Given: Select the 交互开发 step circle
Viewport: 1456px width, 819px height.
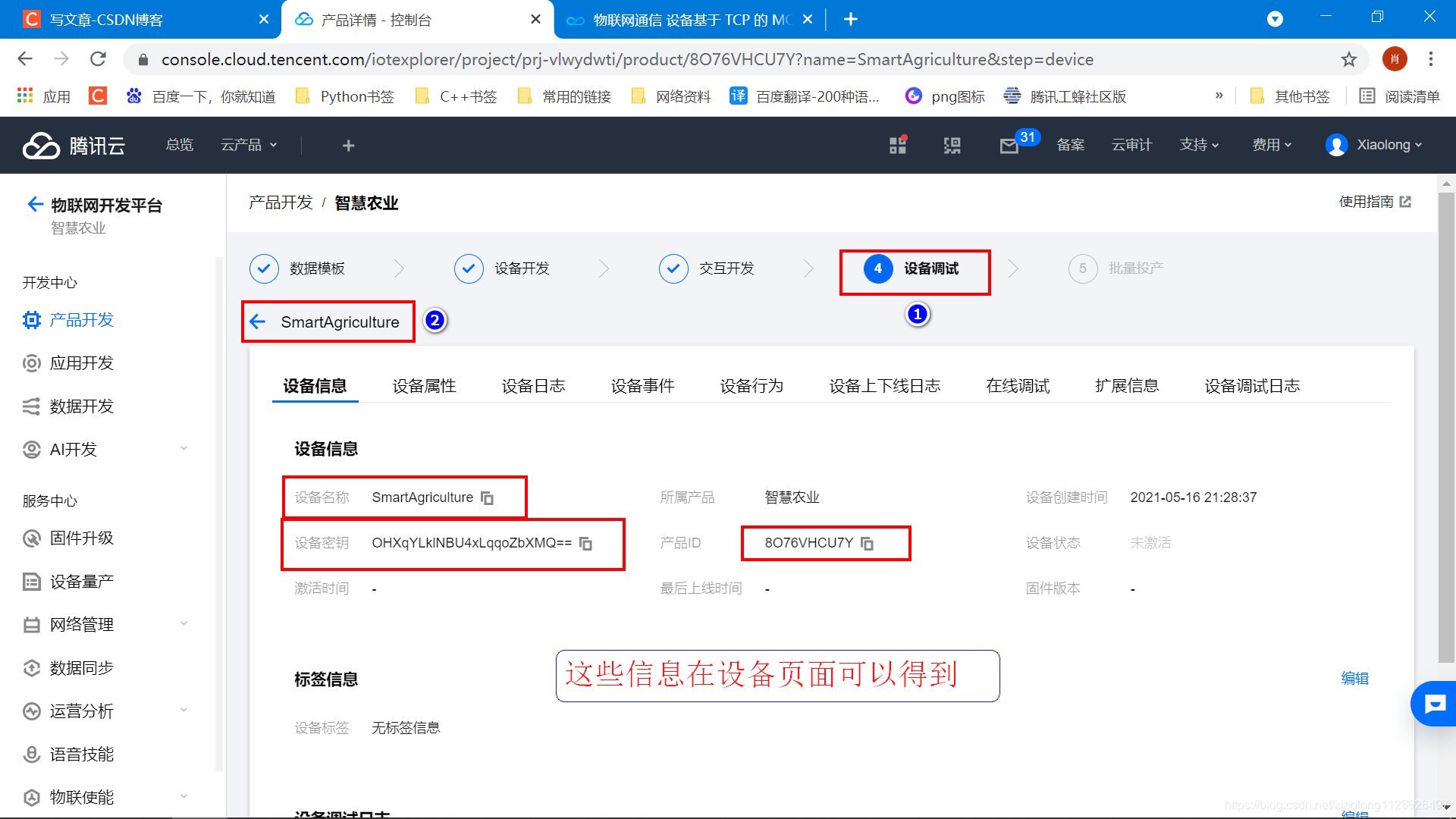Looking at the screenshot, I should (x=673, y=268).
